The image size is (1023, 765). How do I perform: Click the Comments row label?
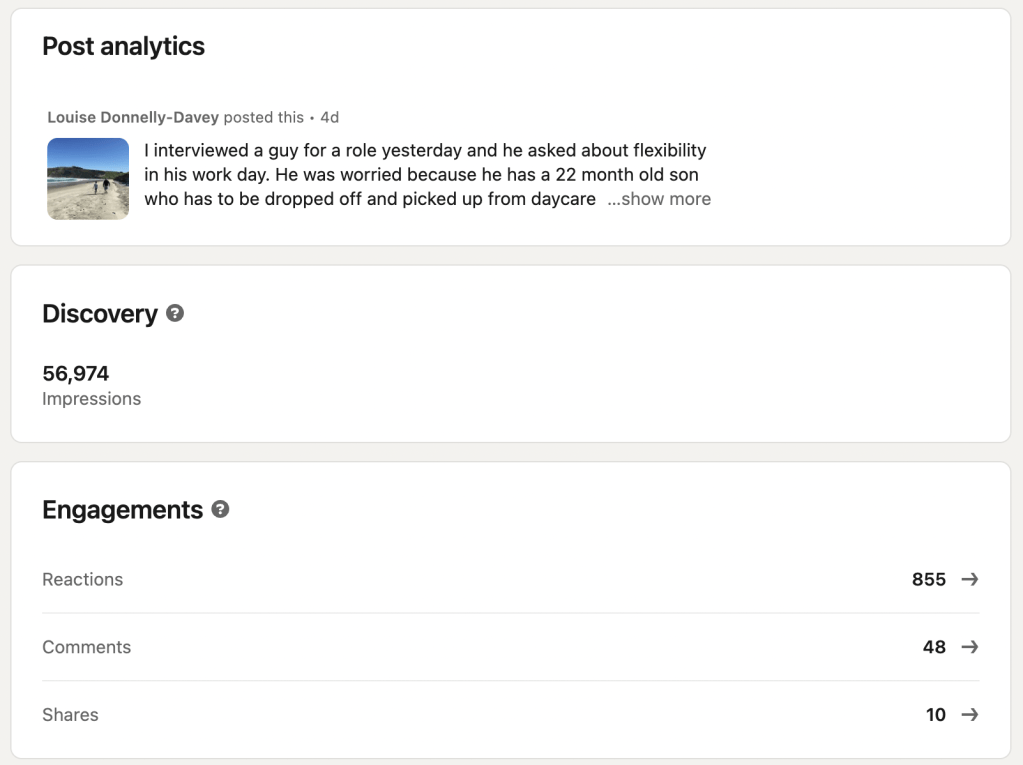click(87, 647)
